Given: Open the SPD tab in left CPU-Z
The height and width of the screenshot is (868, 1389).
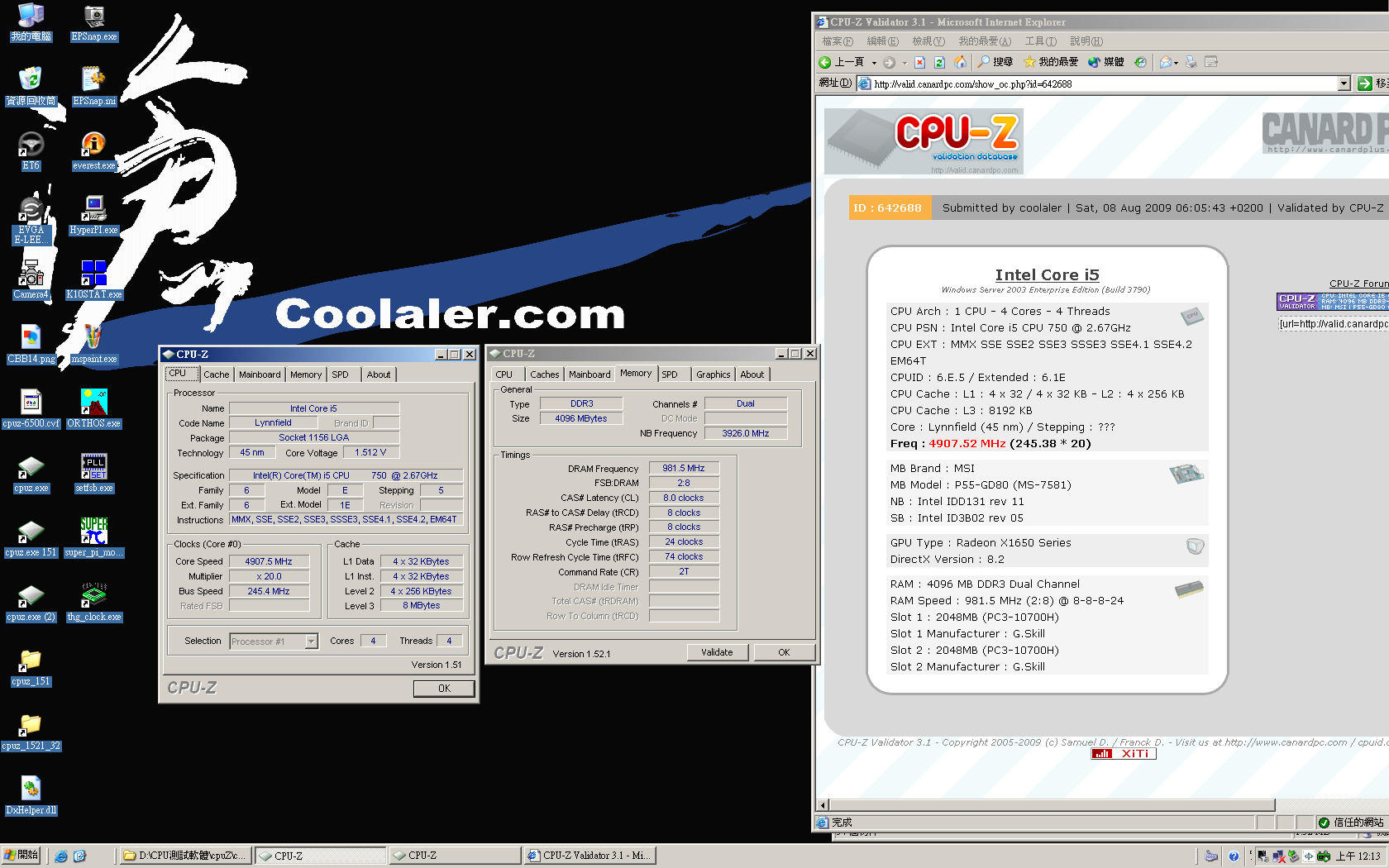Looking at the screenshot, I should (x=340, y=374).
